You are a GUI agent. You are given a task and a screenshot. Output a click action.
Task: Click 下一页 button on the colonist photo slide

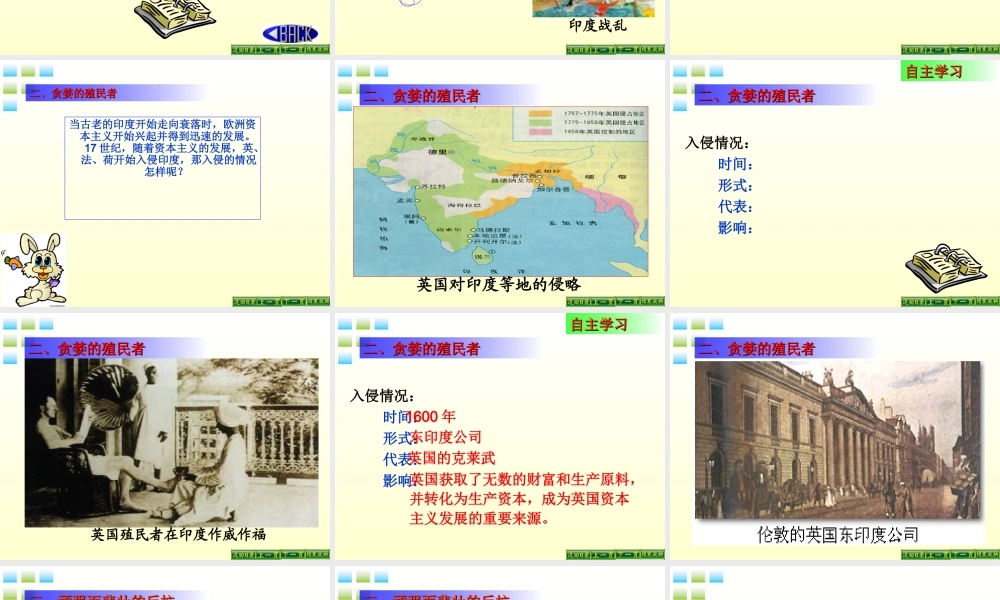pyautogui.click(x=293, y=555)
